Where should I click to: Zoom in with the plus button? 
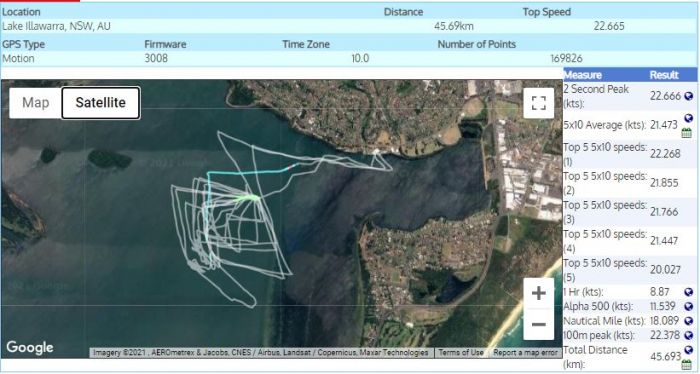[538, 293]
